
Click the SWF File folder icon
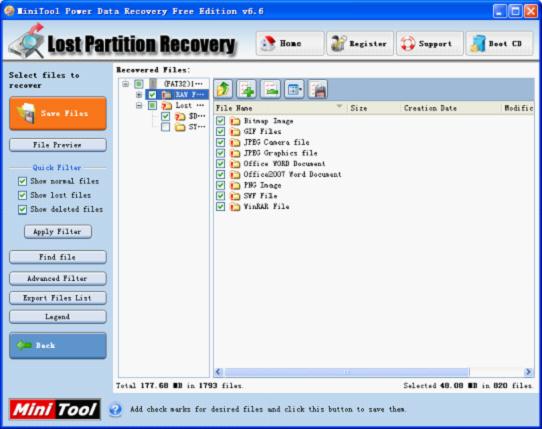tap(235, 196)
